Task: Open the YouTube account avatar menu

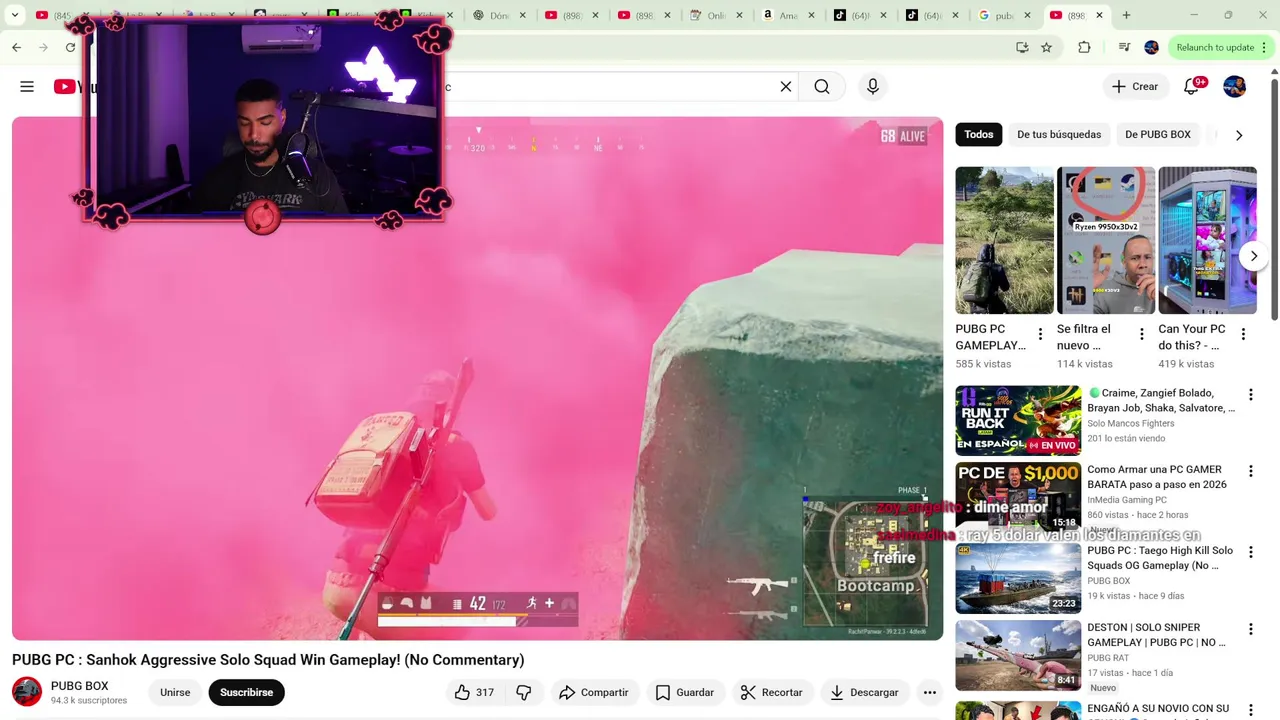Action: click(1235, 86)
